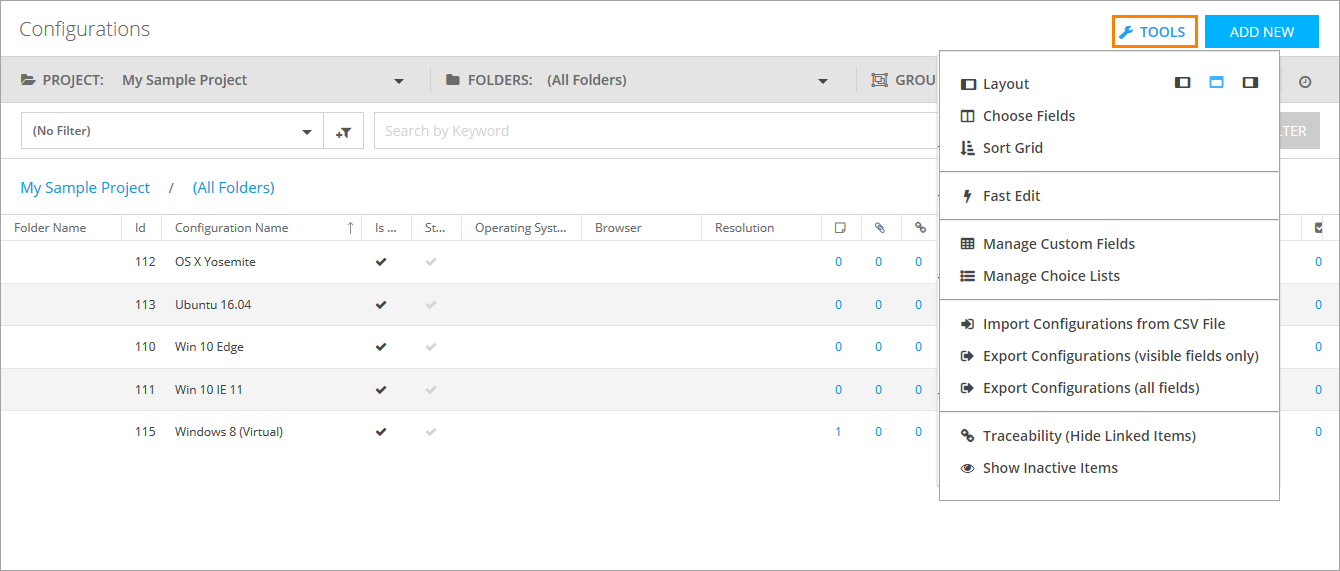Image resolution: width=1340 pixels, height=571 pixels.
Task: Select the right-panel layout icon
Action: (1250, 83)
